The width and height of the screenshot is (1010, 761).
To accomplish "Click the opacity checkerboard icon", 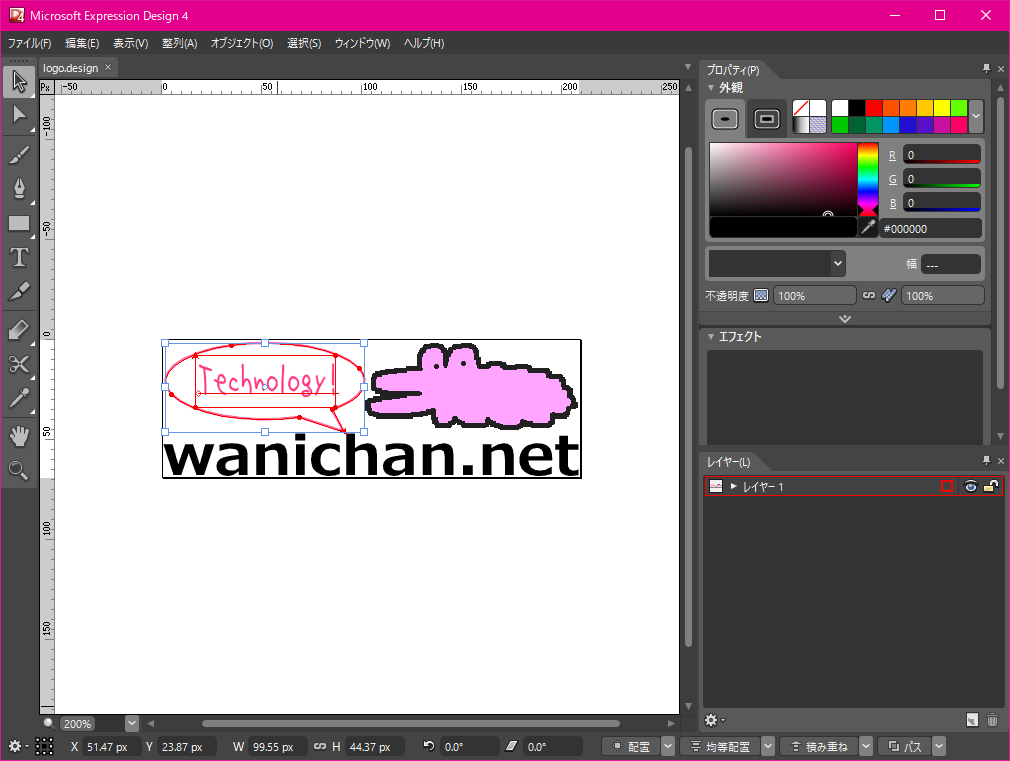I will pyautogui.click(x=761, y=296).
